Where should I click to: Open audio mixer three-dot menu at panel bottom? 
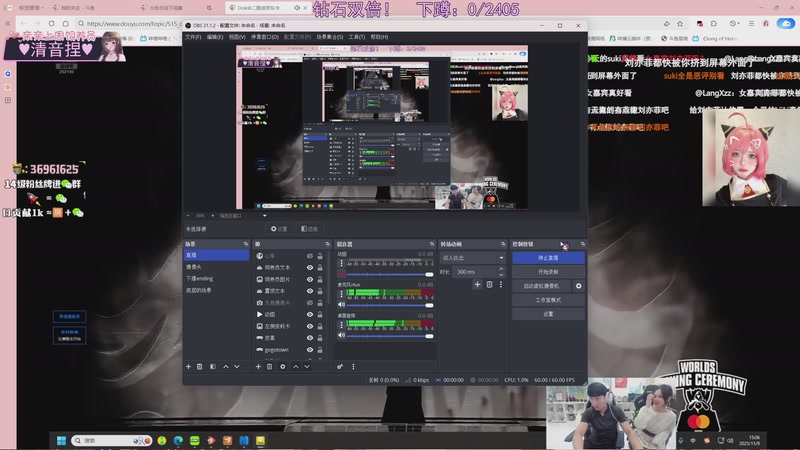353,366
